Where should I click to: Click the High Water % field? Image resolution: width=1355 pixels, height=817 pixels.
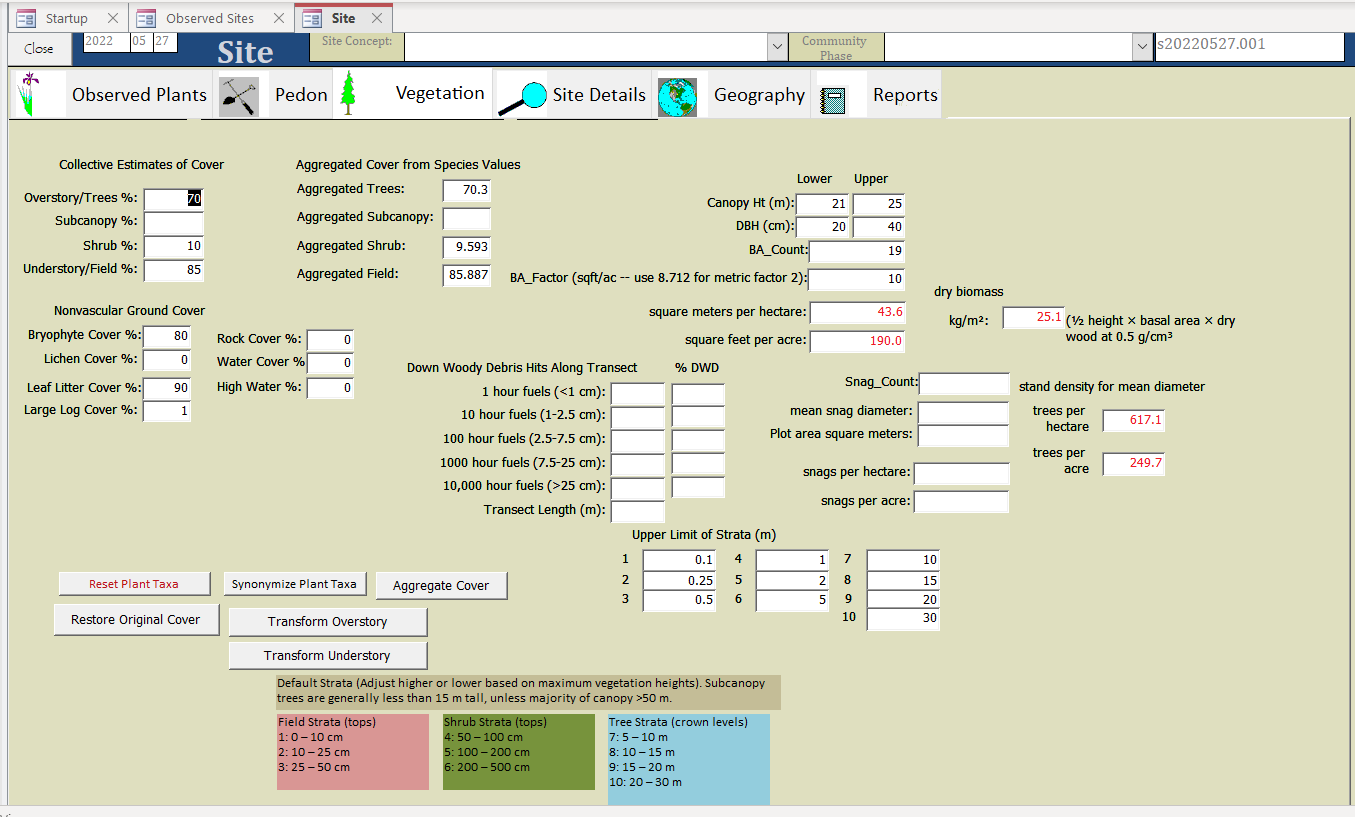tap(330, 387)
